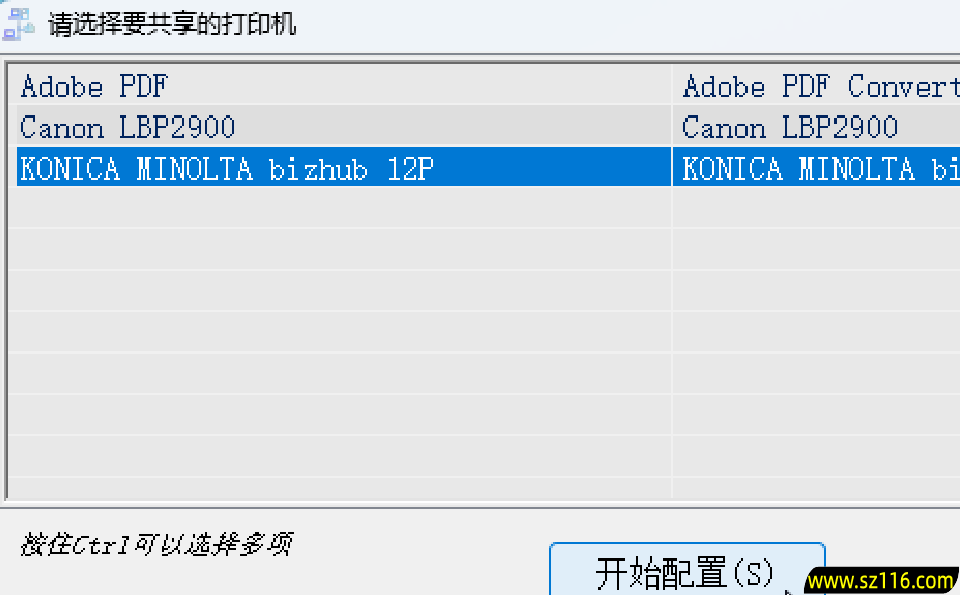The height and width of the screenshot is (595, 960).
Task: Select Canon LBP2900 in the first column
Action: coord(128,127)
